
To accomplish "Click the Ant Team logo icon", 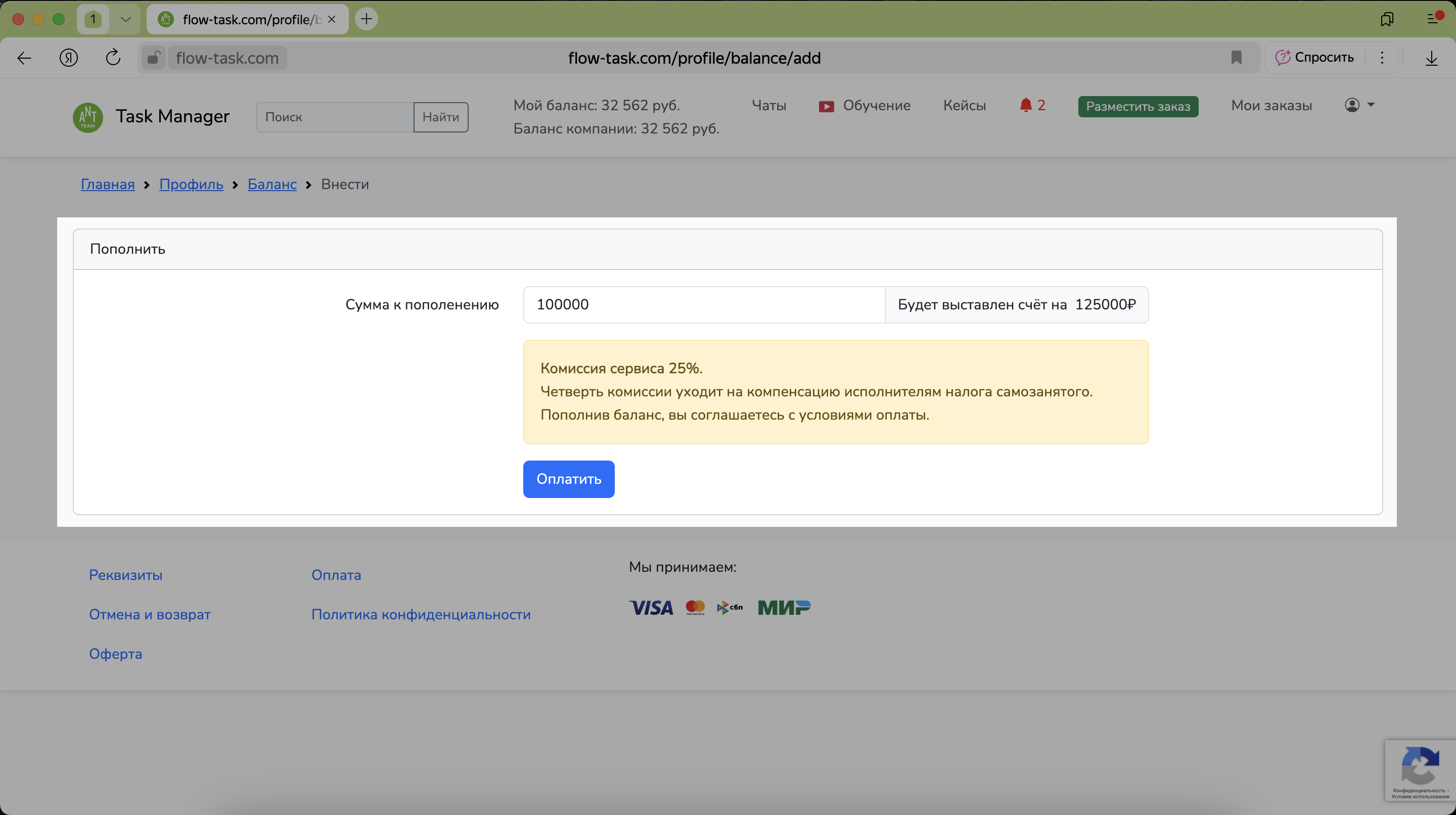I will click(x=87, y=117).
